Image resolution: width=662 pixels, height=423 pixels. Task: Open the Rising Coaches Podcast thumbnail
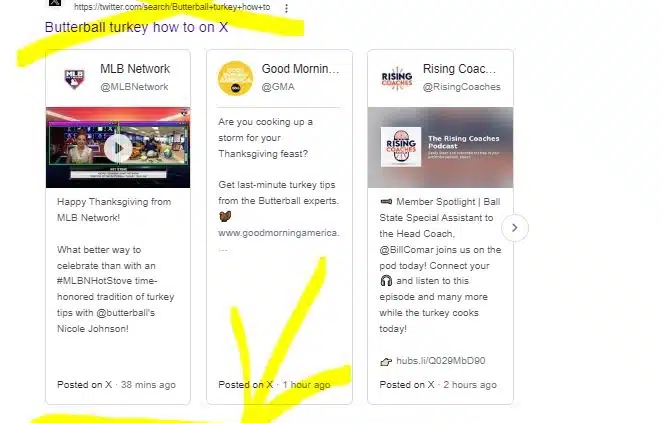(x=440, y=147)
